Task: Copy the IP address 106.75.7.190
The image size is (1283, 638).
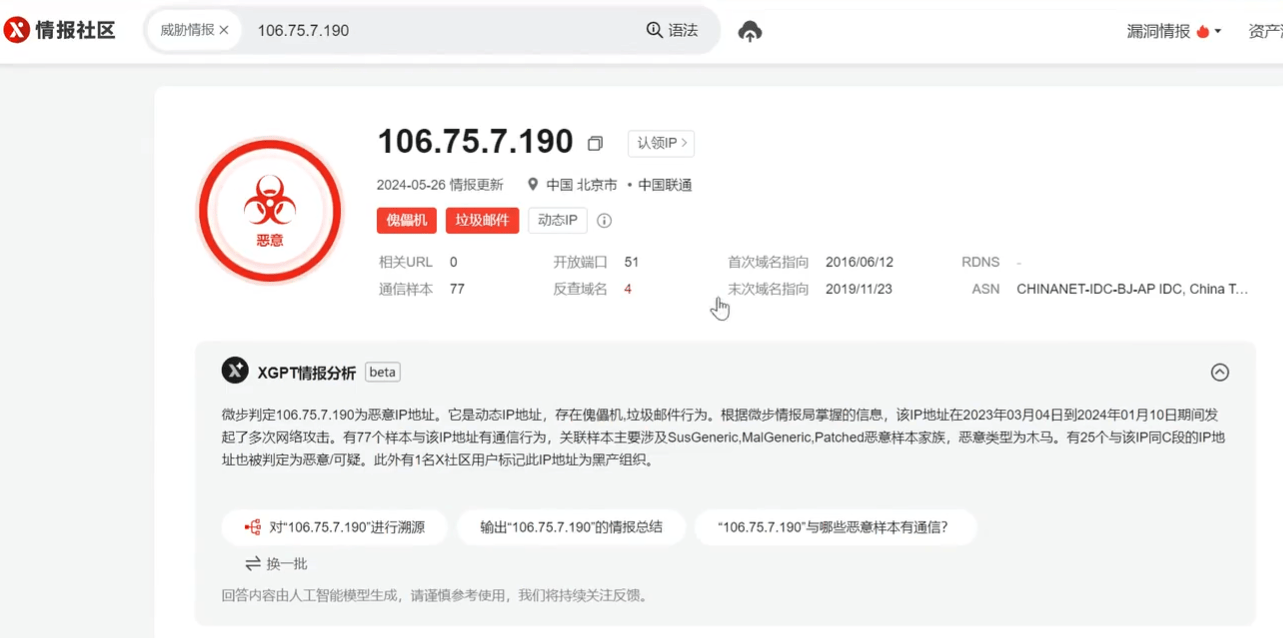Action: tap(595, 143)
